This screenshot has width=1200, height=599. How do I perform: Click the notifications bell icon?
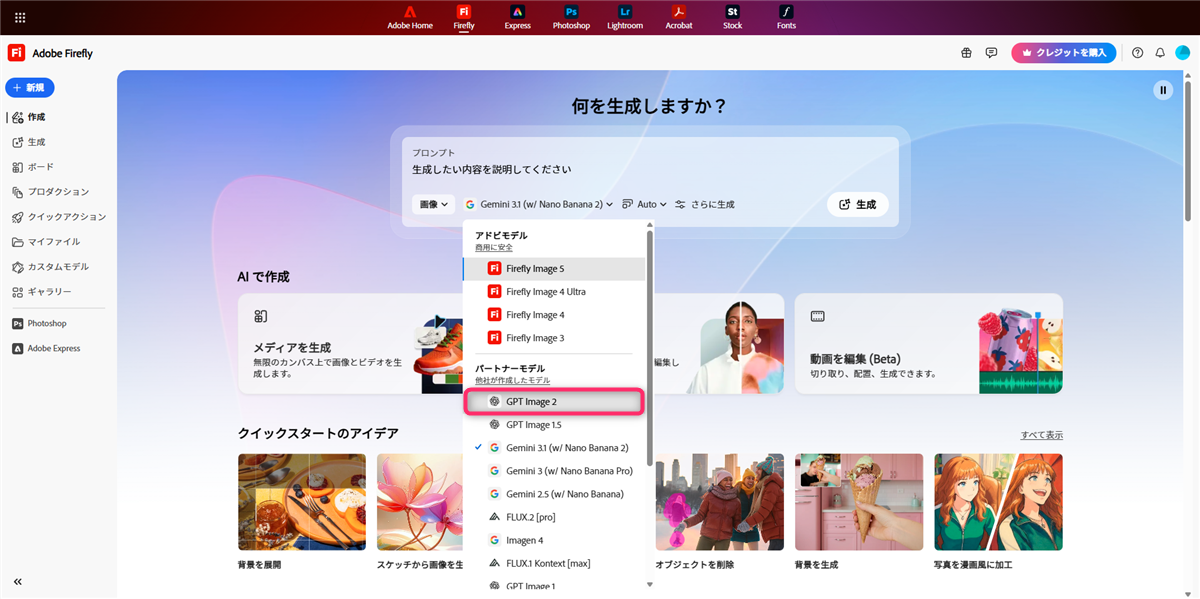[1160, 53]
